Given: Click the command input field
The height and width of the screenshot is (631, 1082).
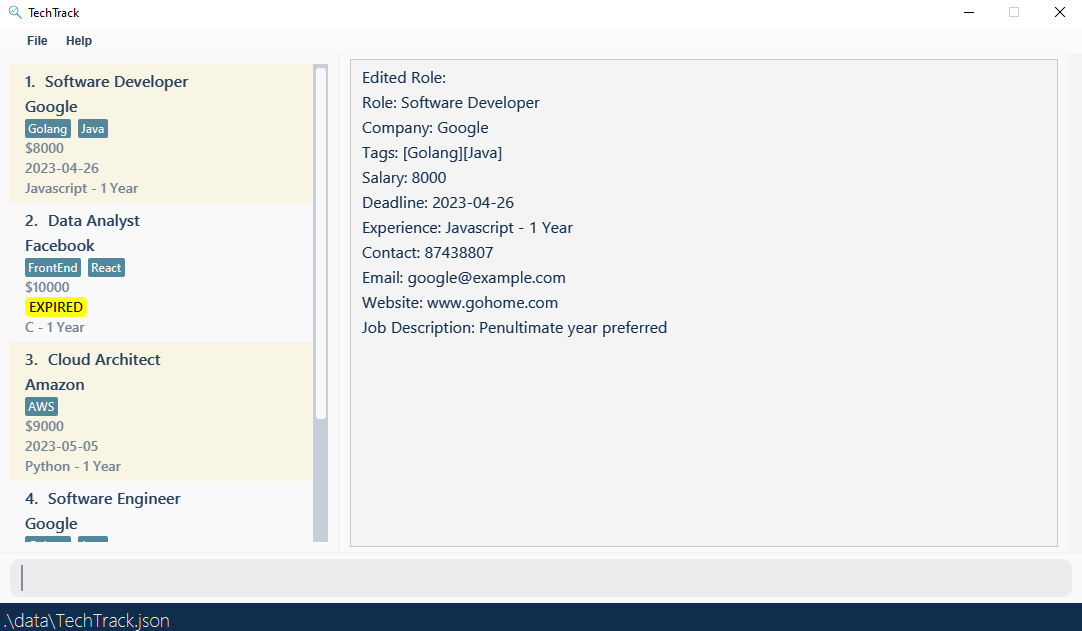Looking at the screenshot, I should (x=540, y=578).
